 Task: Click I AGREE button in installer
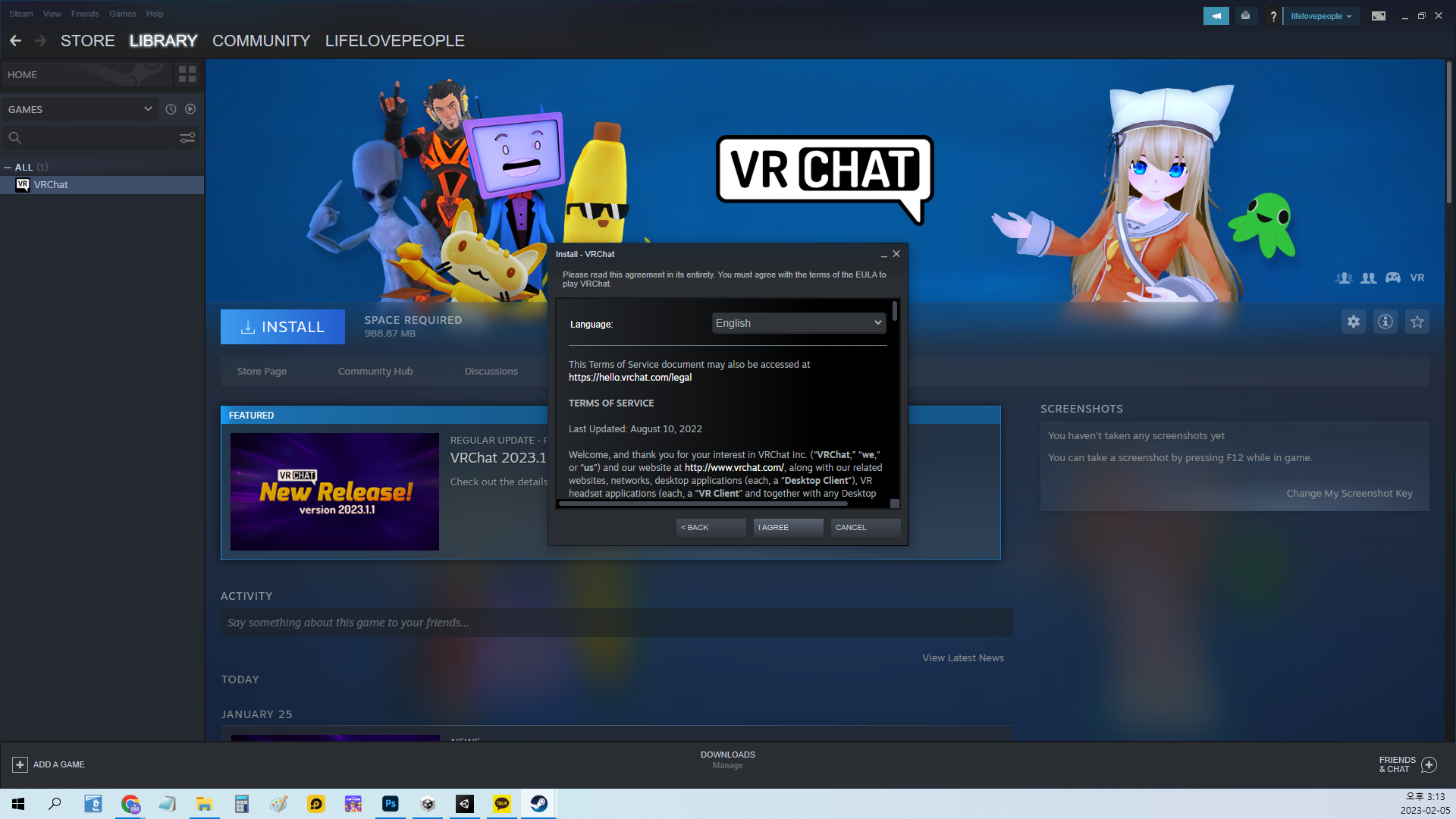click(x=788, y=527)
